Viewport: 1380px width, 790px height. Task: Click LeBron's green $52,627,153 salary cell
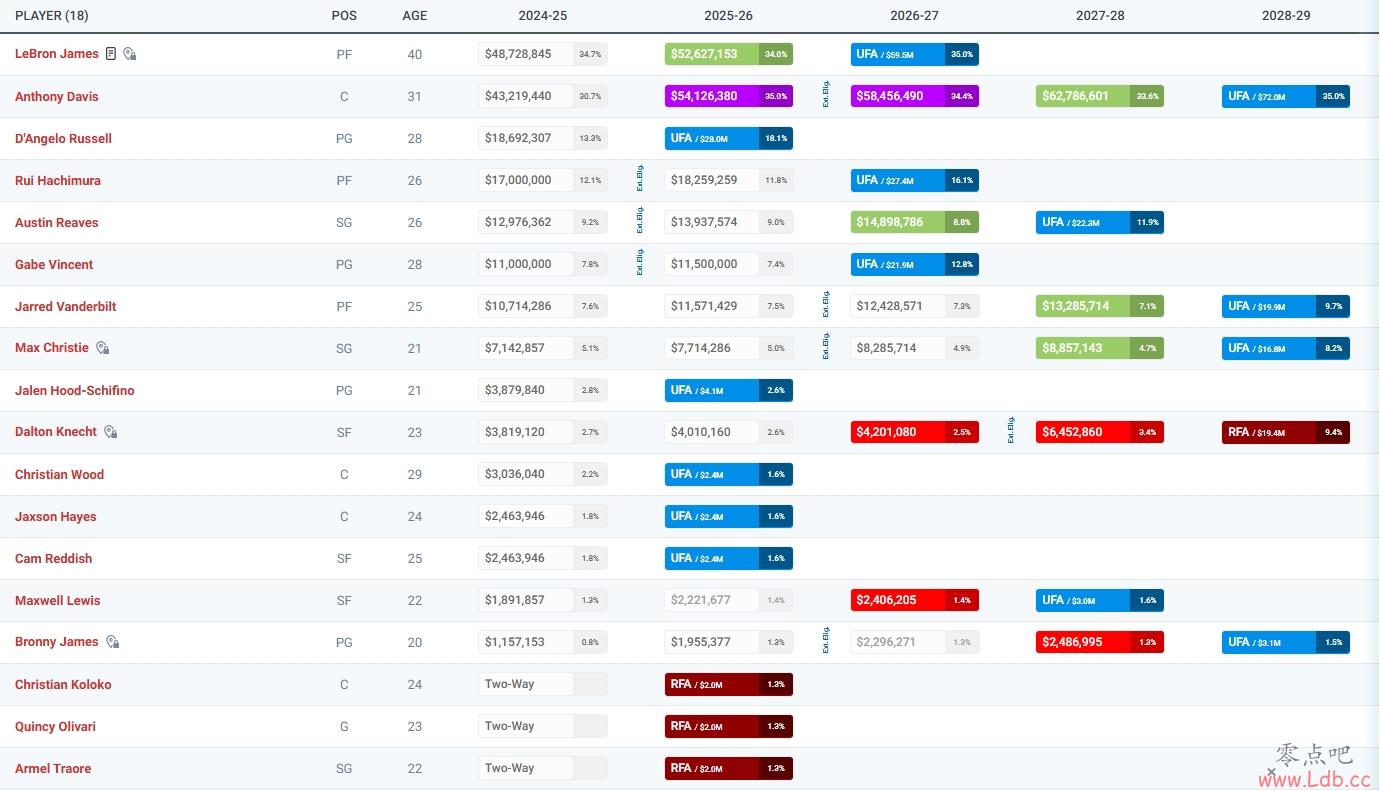pos(729,54)
